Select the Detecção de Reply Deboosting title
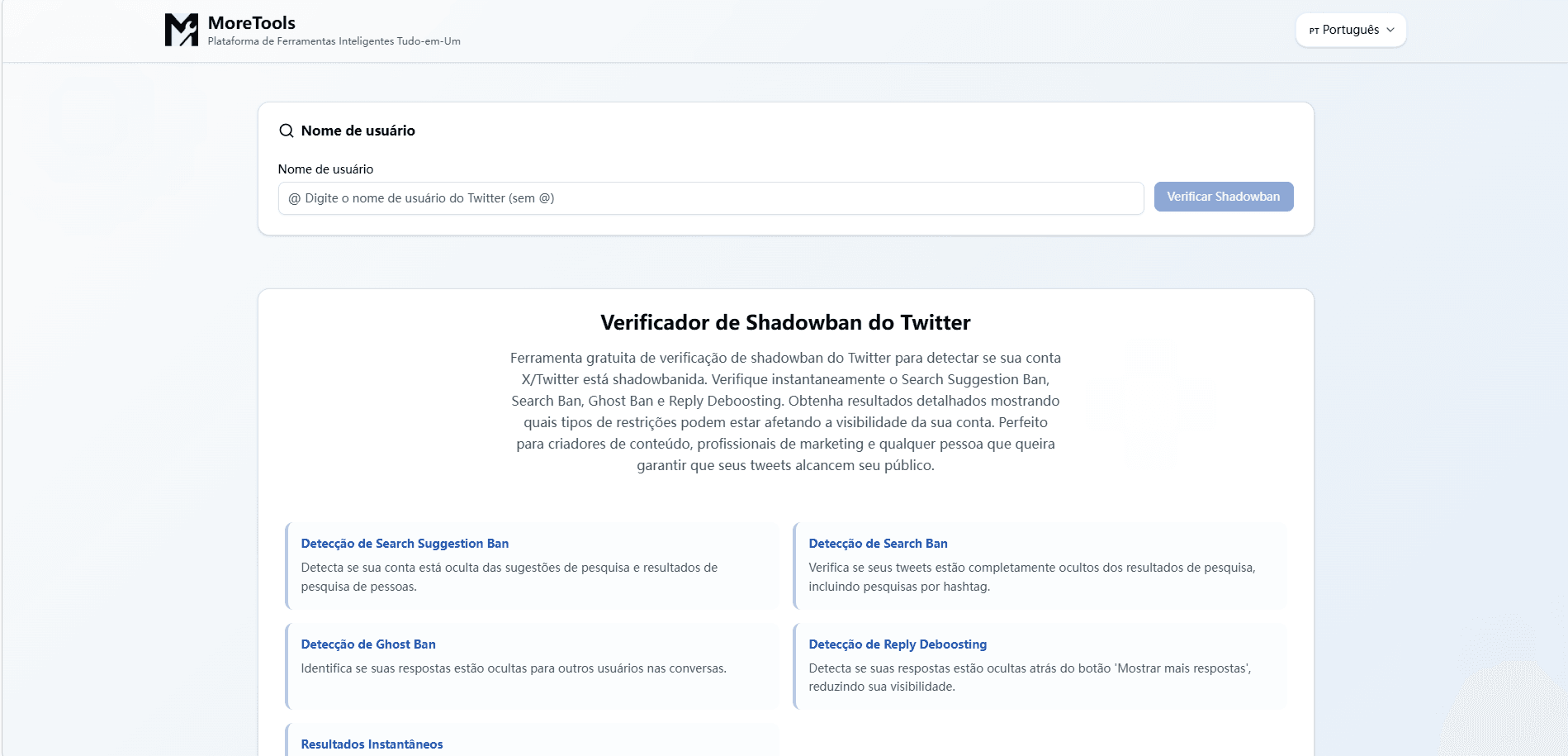The image size is (1568, 756). pos(898,644)
